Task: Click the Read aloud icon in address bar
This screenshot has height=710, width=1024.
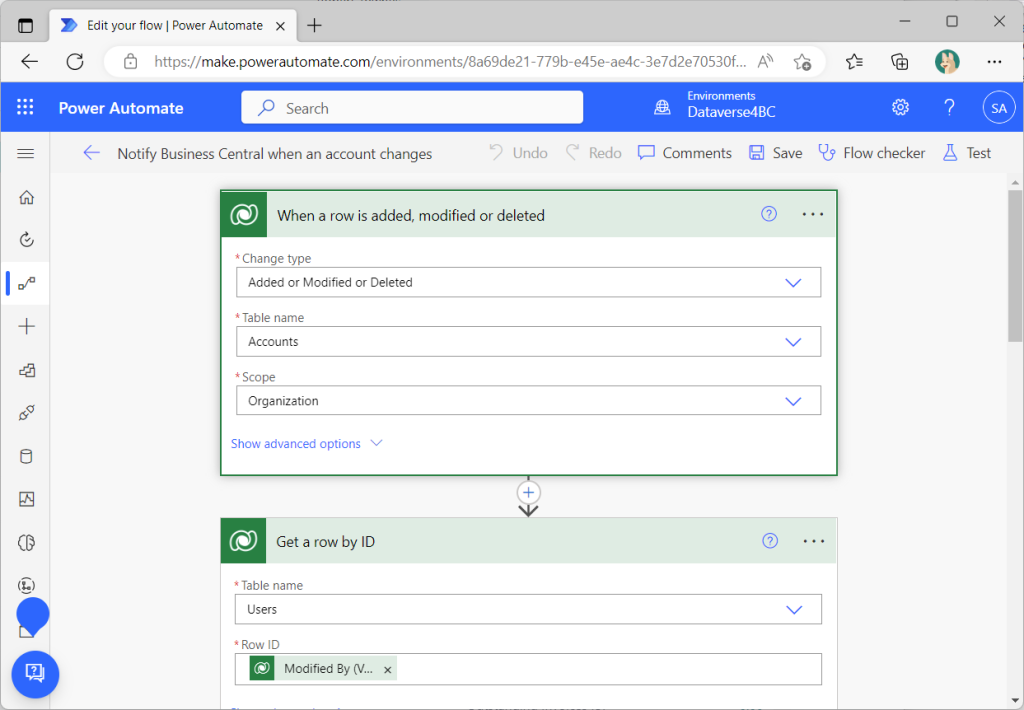Action: point(765,61)
